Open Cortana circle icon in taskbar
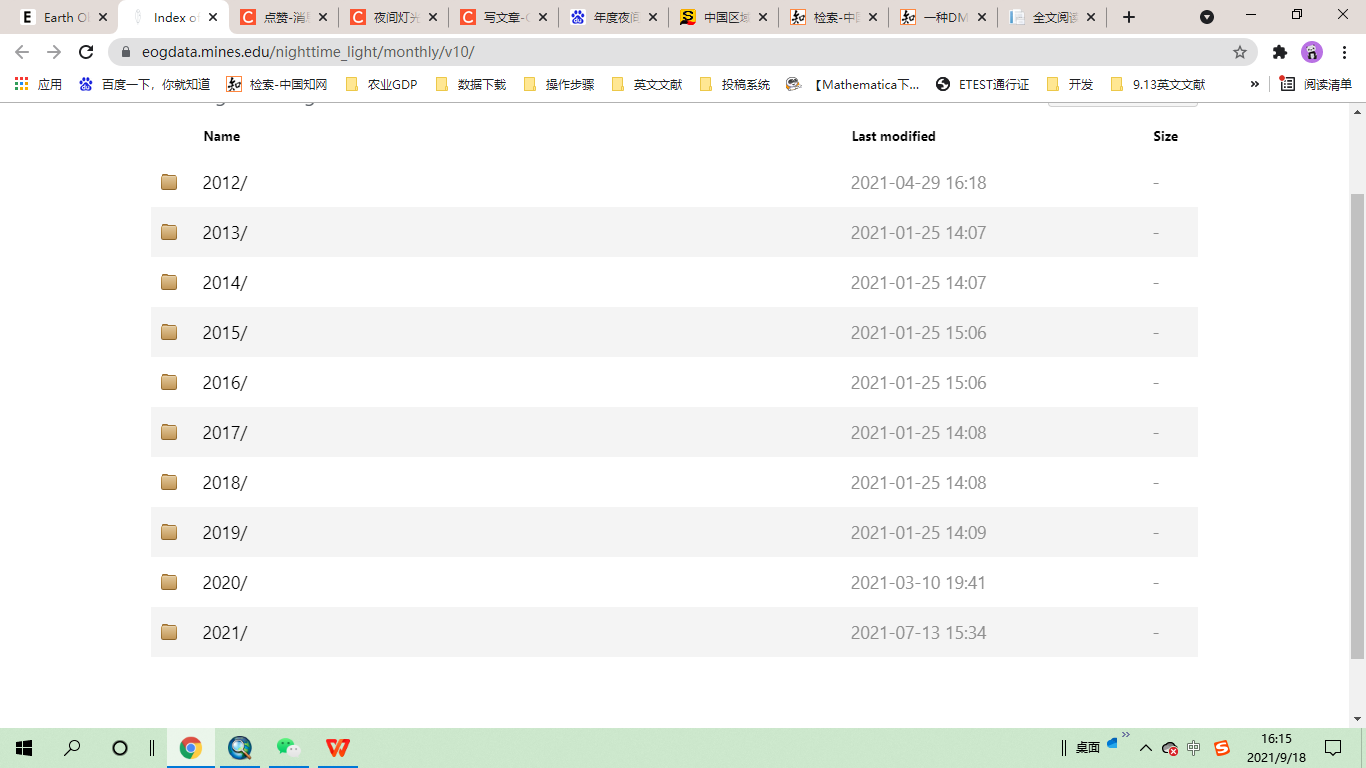This screenshot has height=768, width=1366. pos(120,748)
